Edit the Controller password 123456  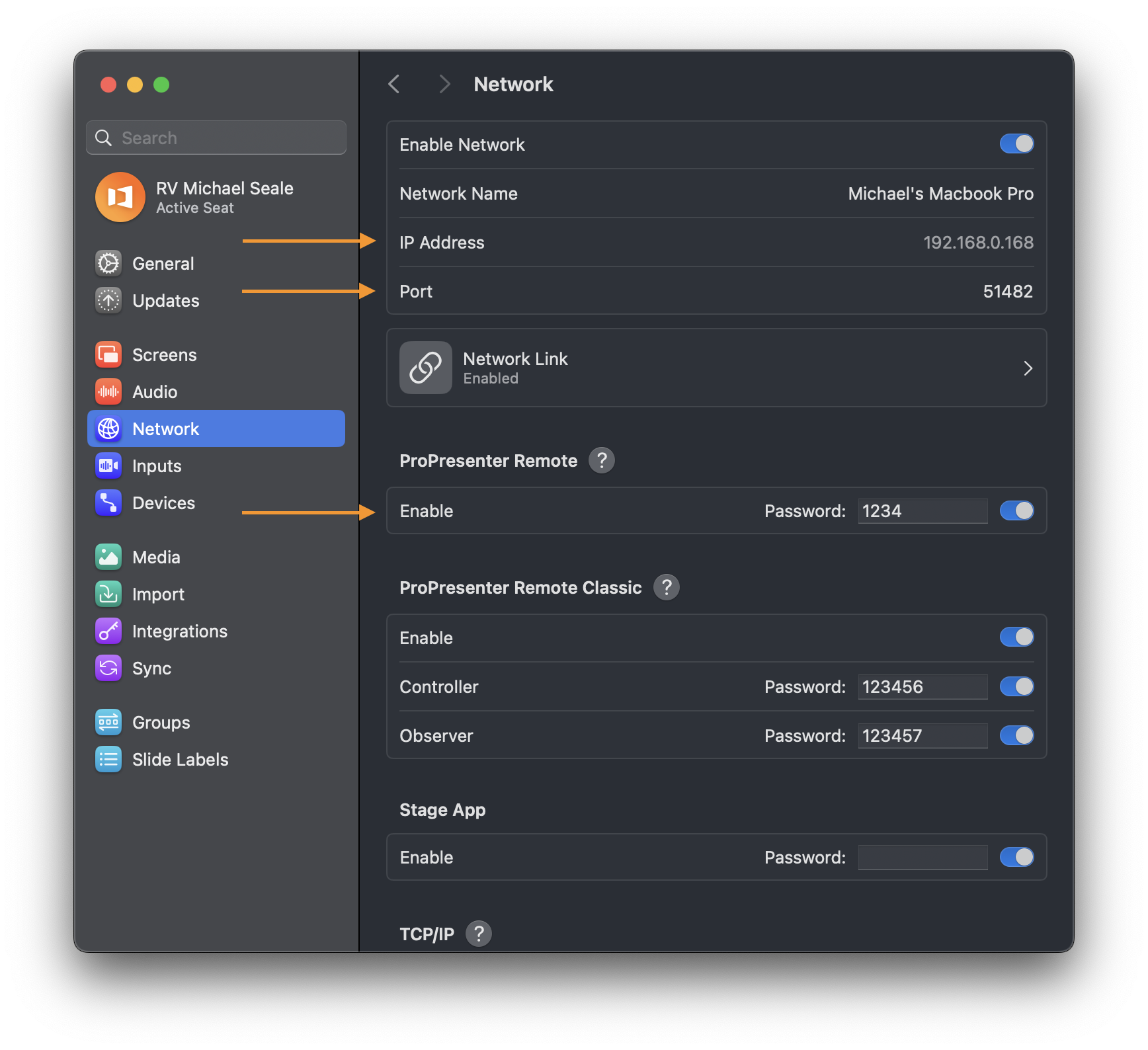[923, 686]
